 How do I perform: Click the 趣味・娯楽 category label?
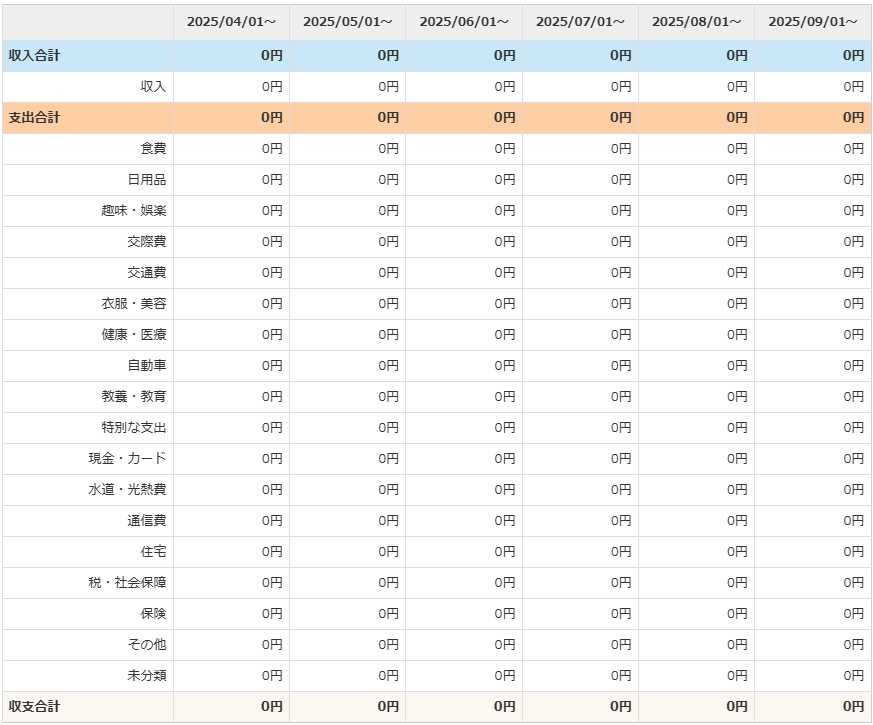[x=134, y=211]
